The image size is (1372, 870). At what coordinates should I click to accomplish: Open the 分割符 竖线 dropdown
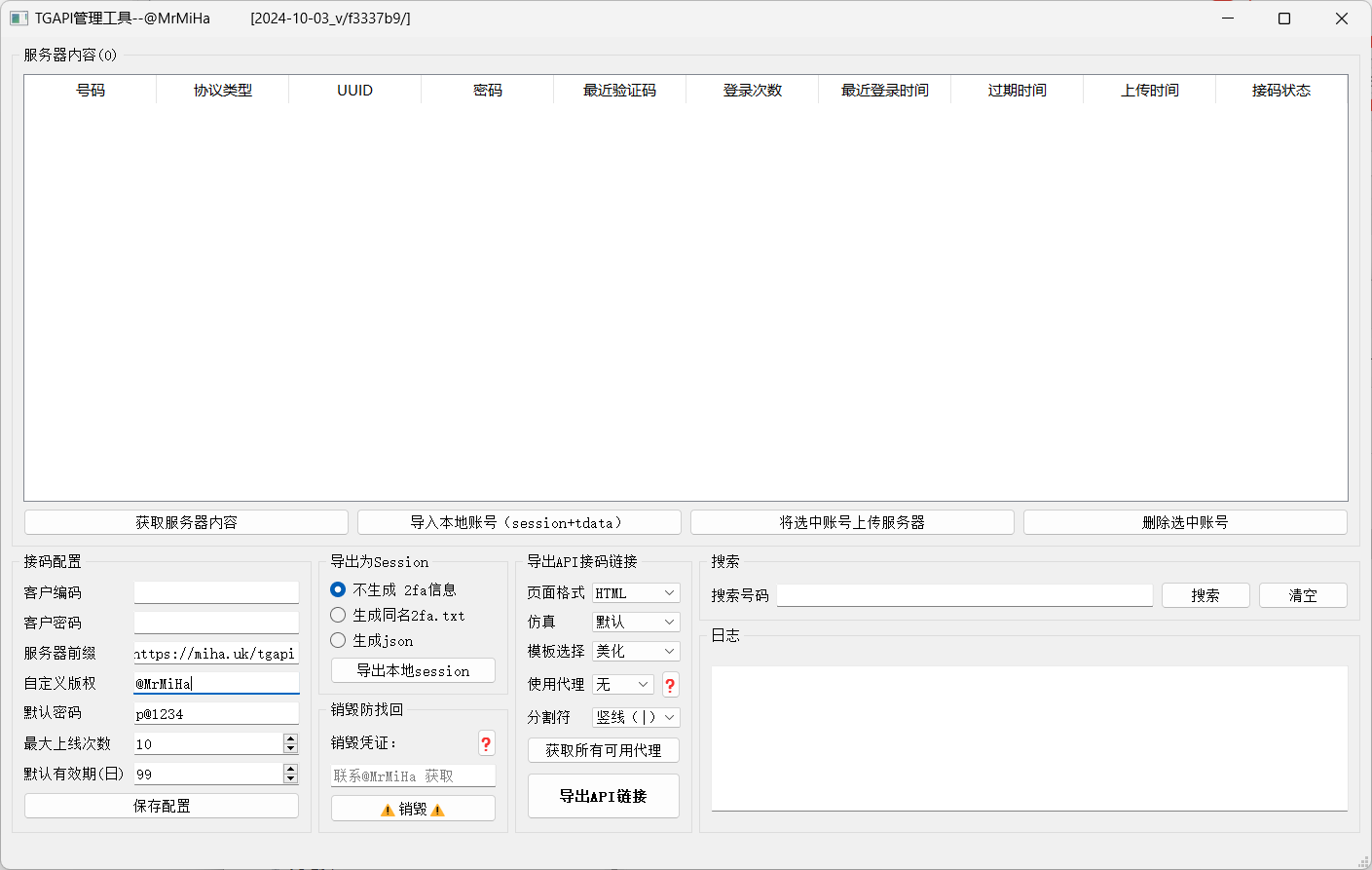(634, 716)
